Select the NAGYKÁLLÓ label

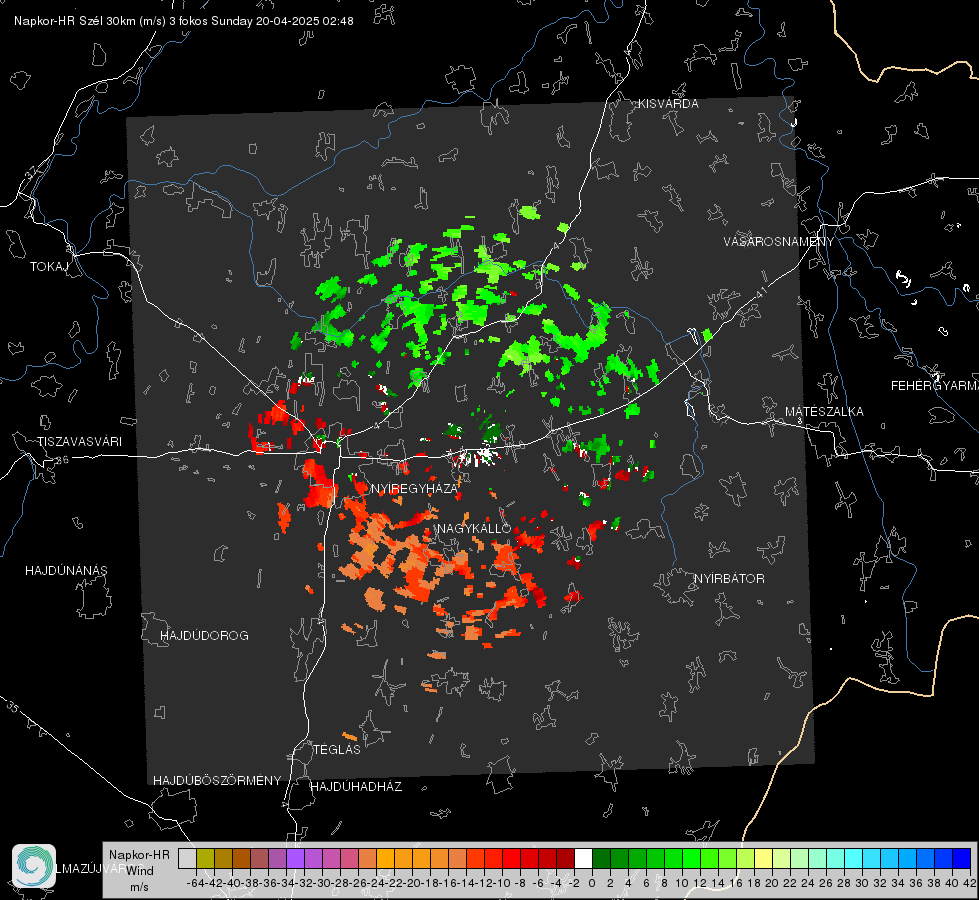[x=474, y=528]
